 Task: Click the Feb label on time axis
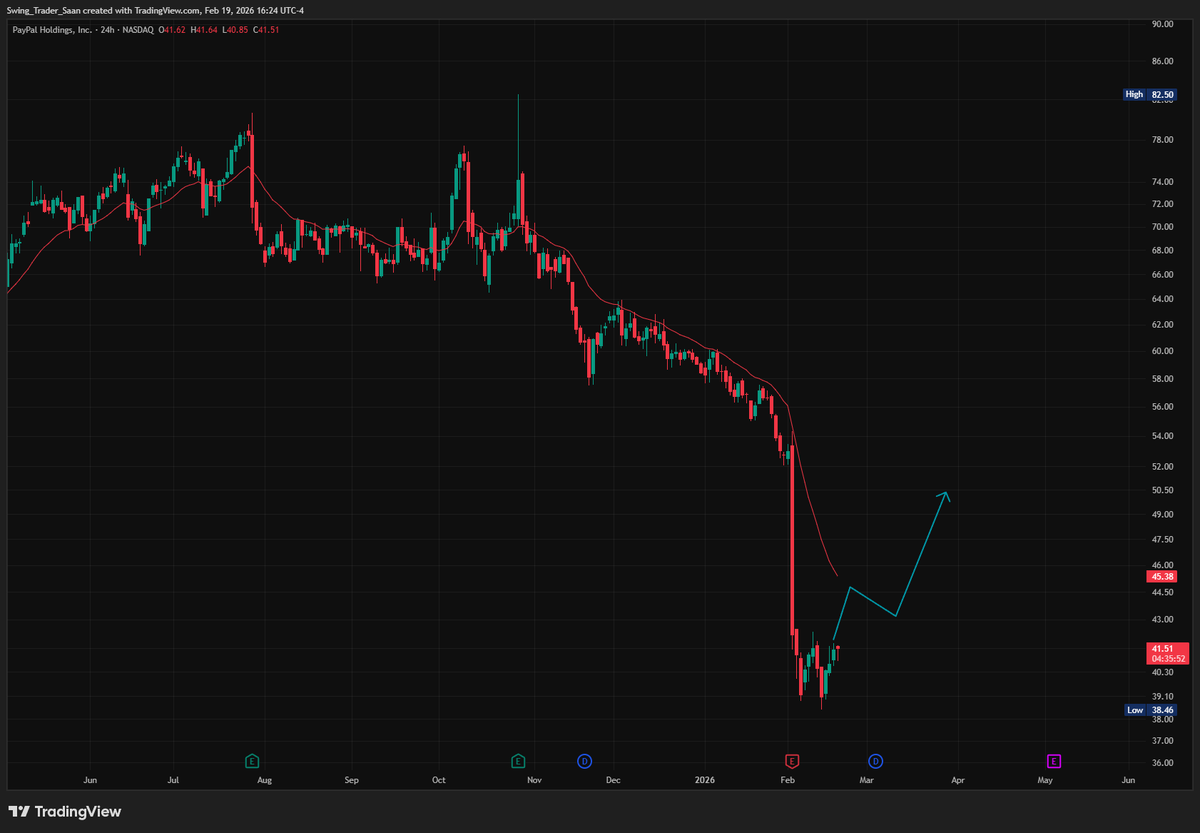tap(787, 779)
